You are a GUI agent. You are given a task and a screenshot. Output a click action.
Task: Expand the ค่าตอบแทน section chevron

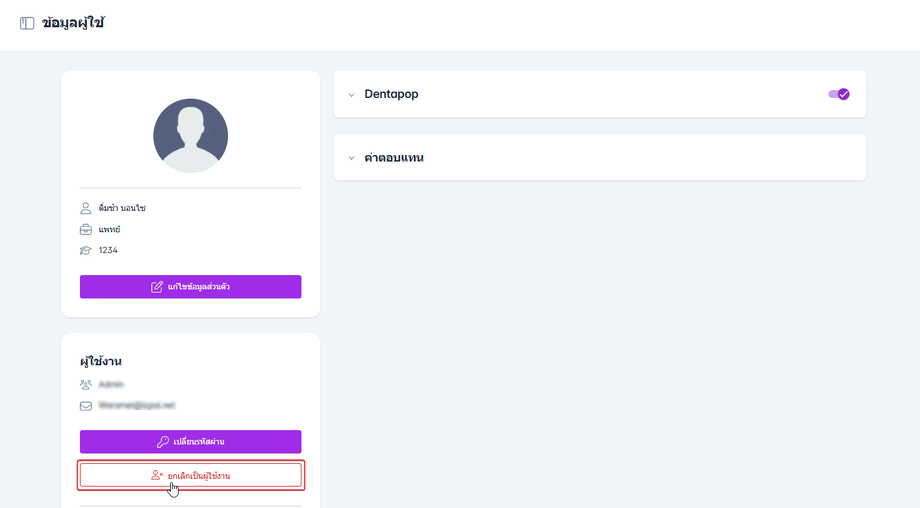(x=351, y=158)
